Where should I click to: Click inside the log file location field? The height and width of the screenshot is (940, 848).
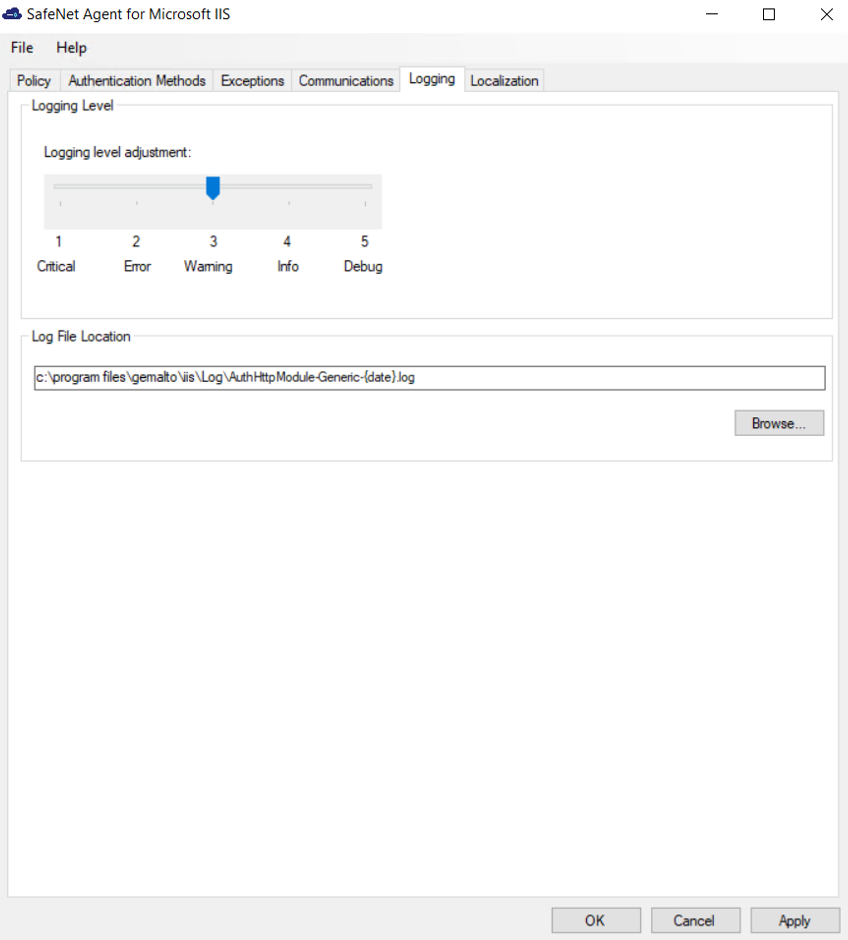point(429,377)
